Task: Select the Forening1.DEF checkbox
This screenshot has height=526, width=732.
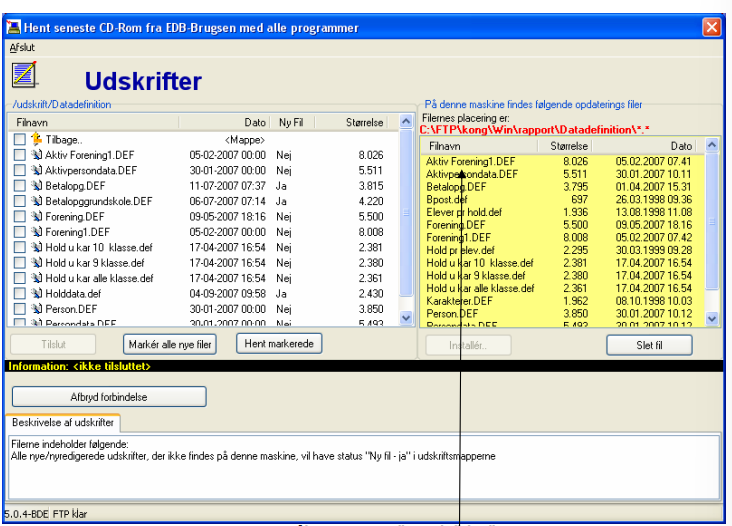Action: 20,231
